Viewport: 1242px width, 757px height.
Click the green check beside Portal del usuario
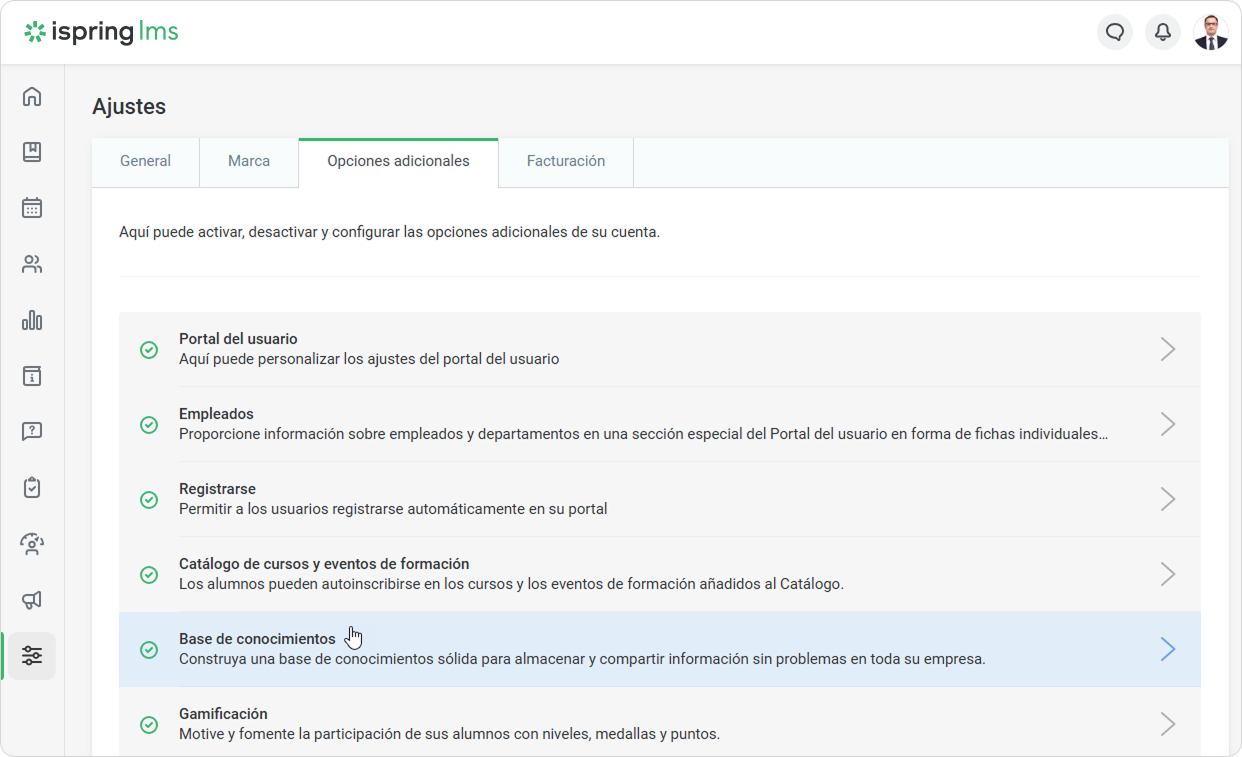[x=149, y=350]
